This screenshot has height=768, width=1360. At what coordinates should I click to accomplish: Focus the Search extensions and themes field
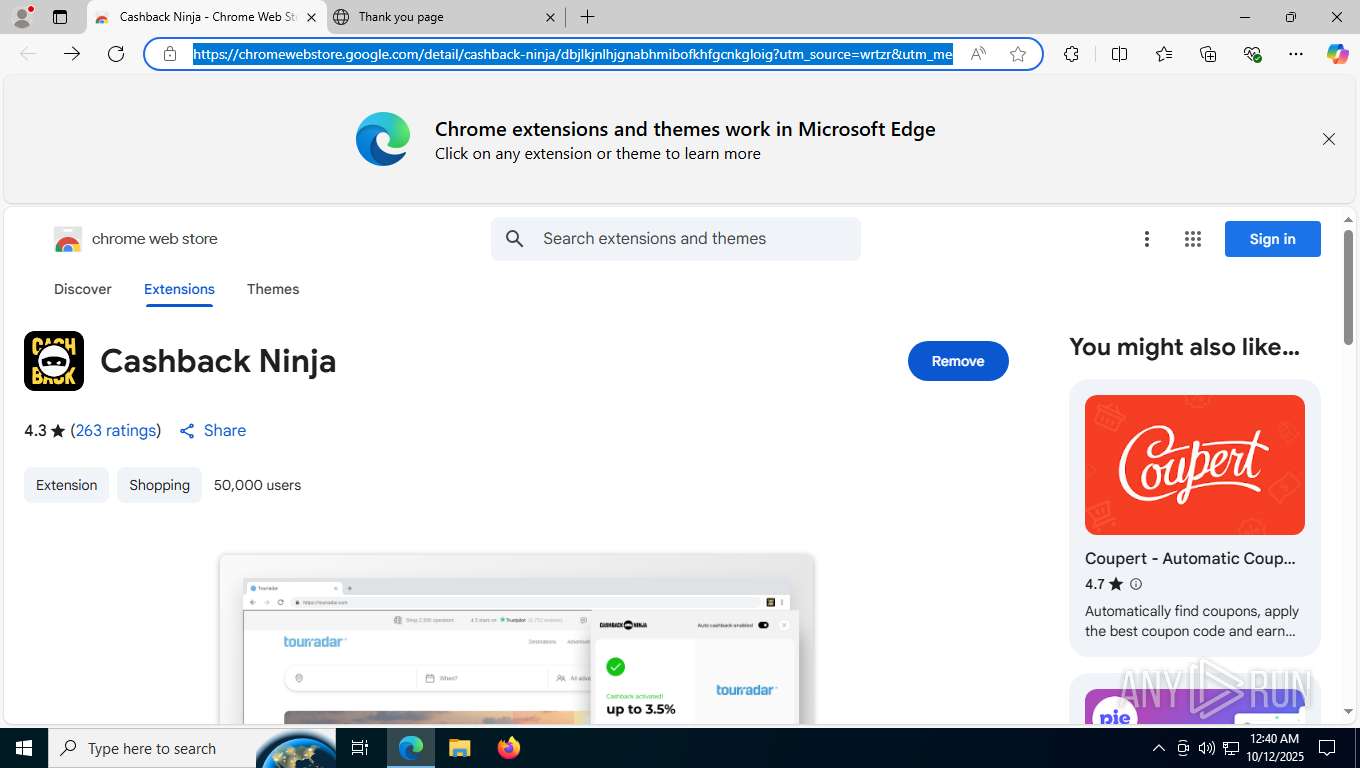[676, 239]
